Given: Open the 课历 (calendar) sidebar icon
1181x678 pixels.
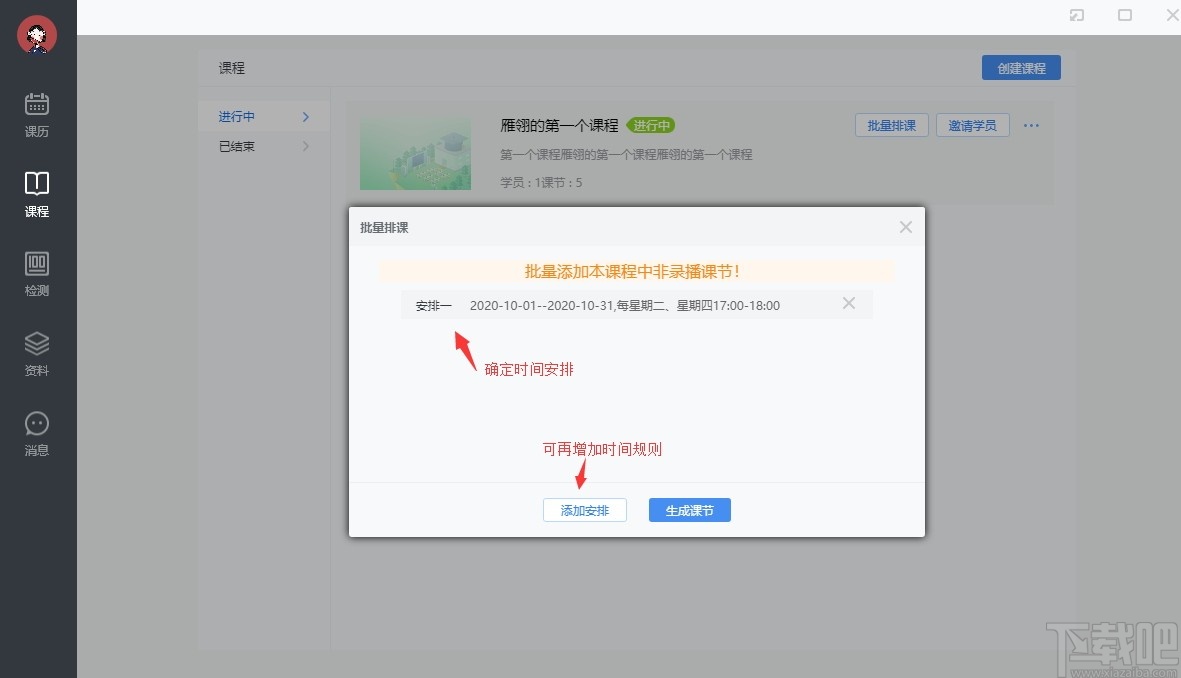Looking at the screenshot, I should tap(36, 113).
